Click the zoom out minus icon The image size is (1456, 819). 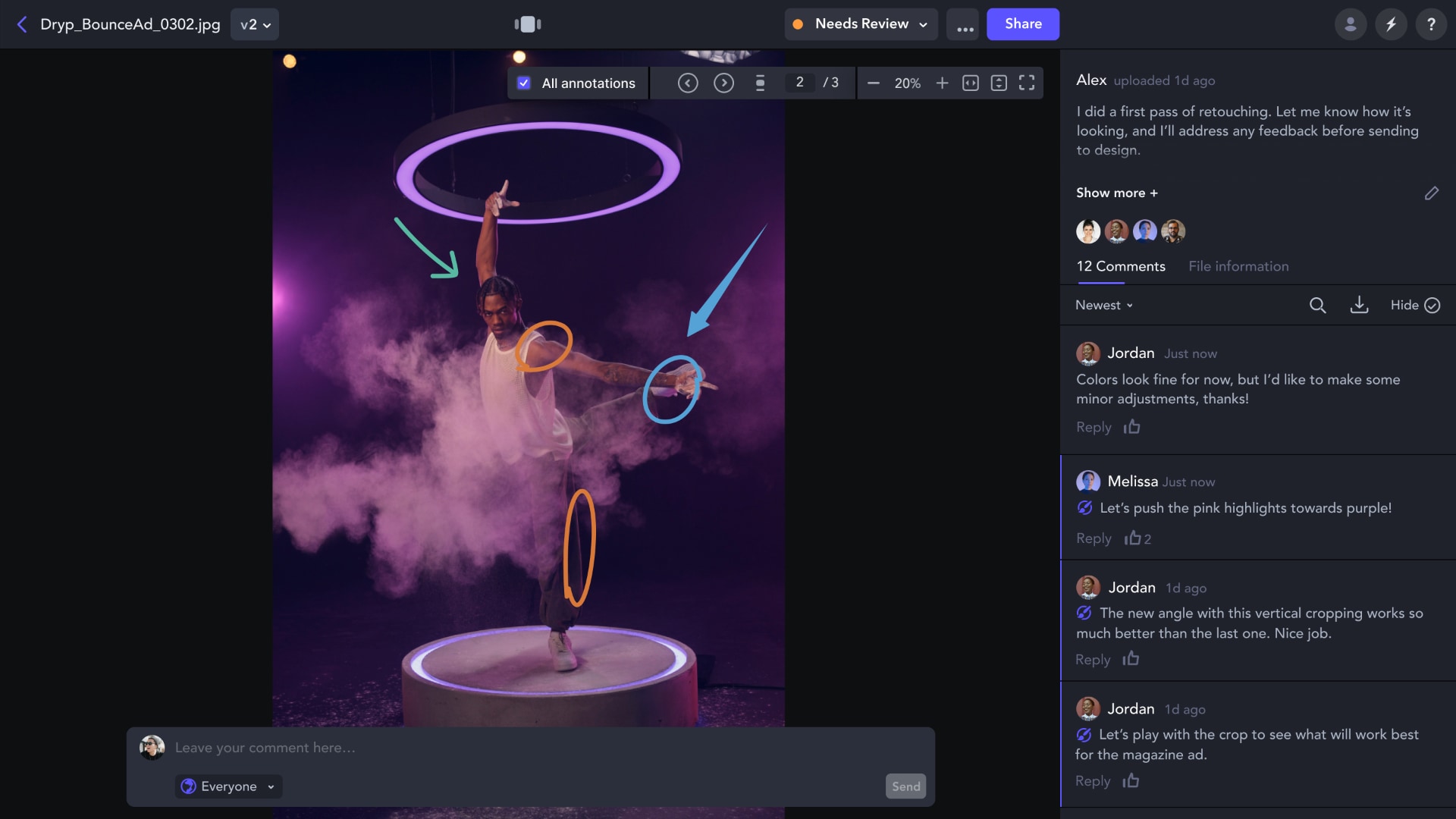point(873,82)
